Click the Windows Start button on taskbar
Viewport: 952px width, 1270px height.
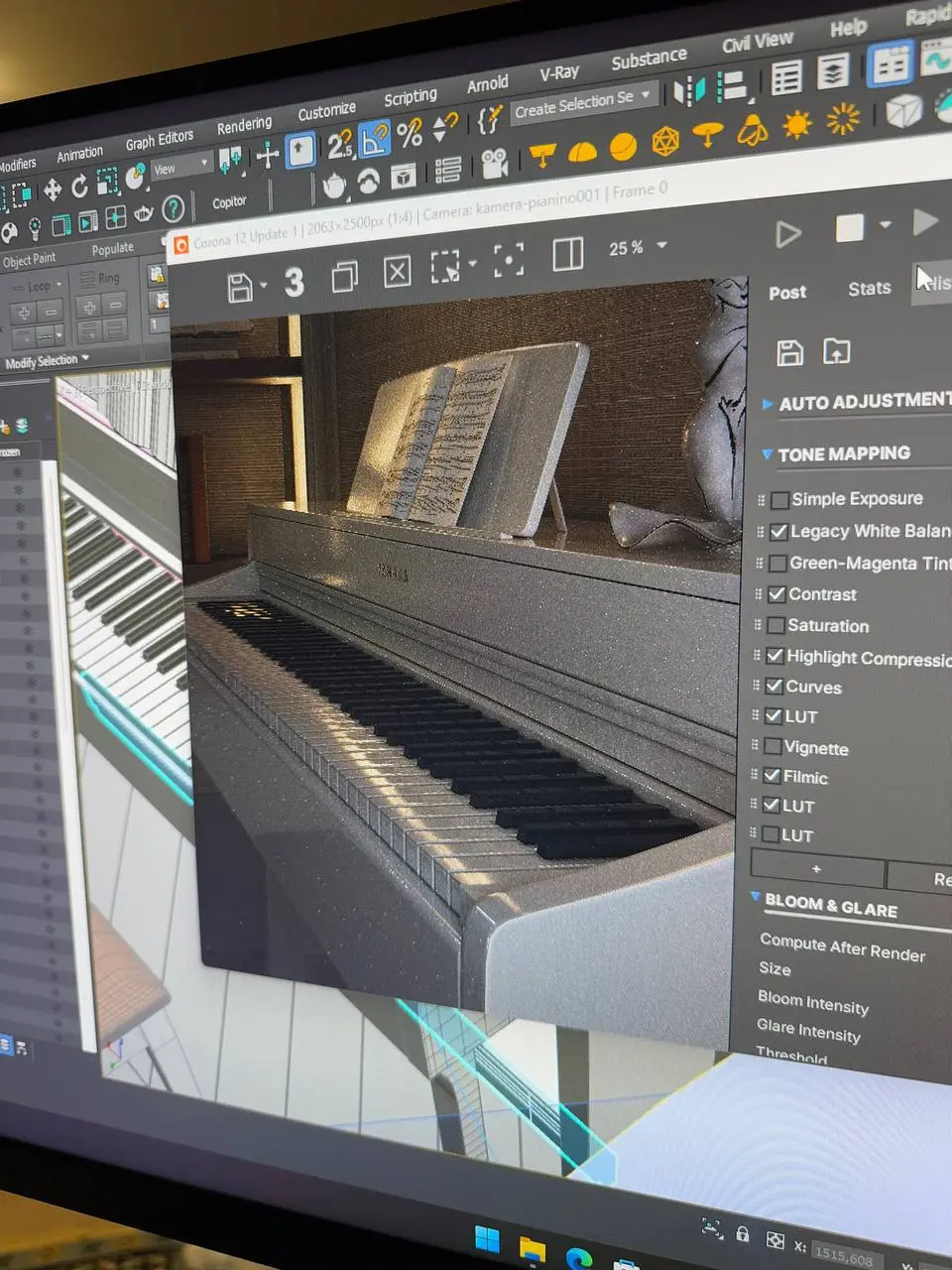pos(487,1238)
